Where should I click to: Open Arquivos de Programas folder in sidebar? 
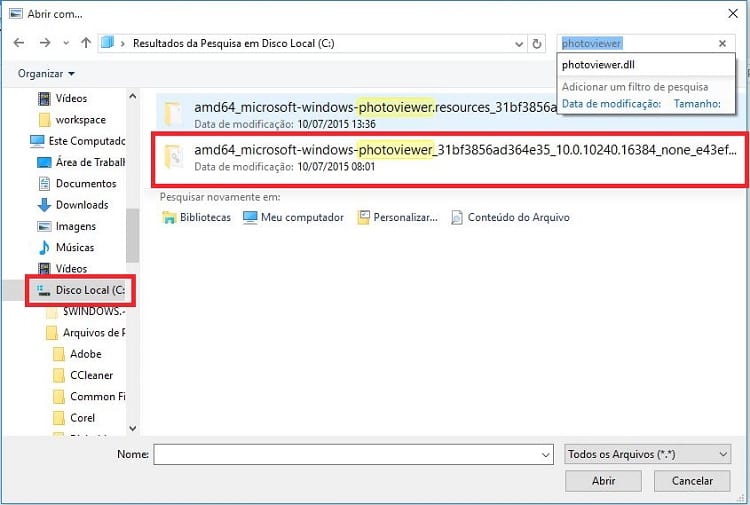coord(86,333)
